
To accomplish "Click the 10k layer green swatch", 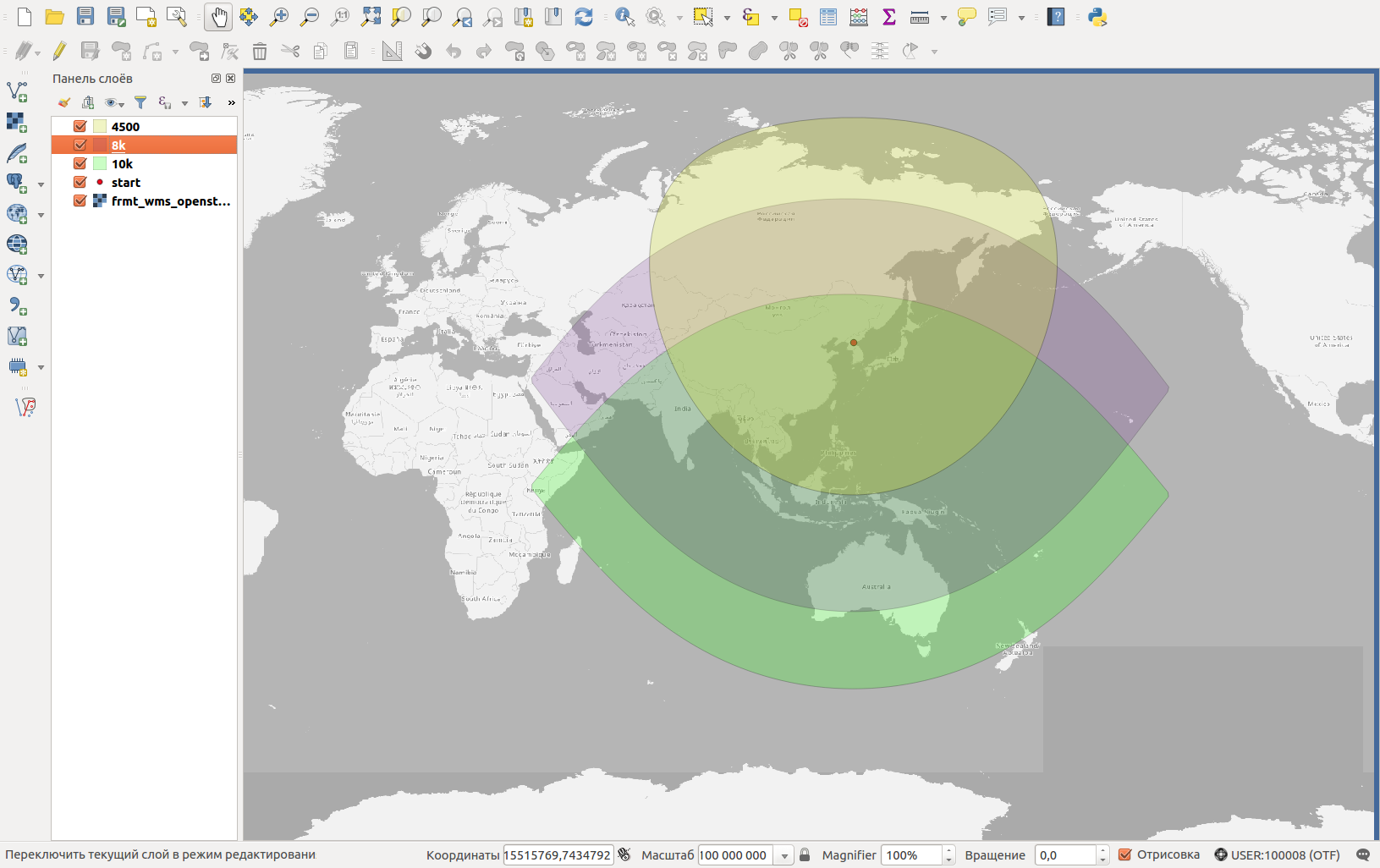I will click(100, 163).
